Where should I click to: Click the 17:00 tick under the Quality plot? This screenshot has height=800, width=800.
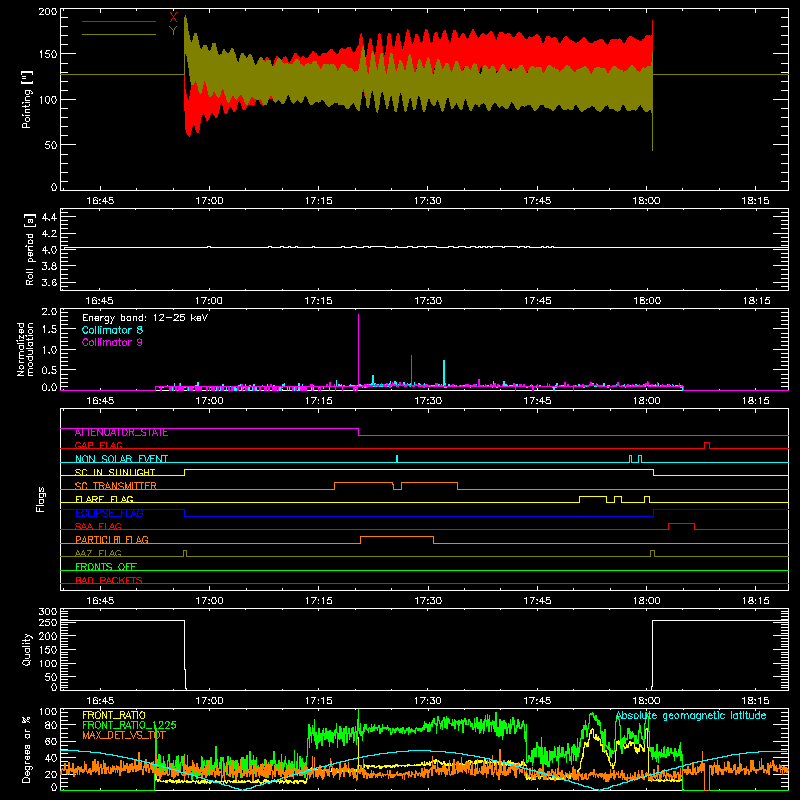click(209, 701)
